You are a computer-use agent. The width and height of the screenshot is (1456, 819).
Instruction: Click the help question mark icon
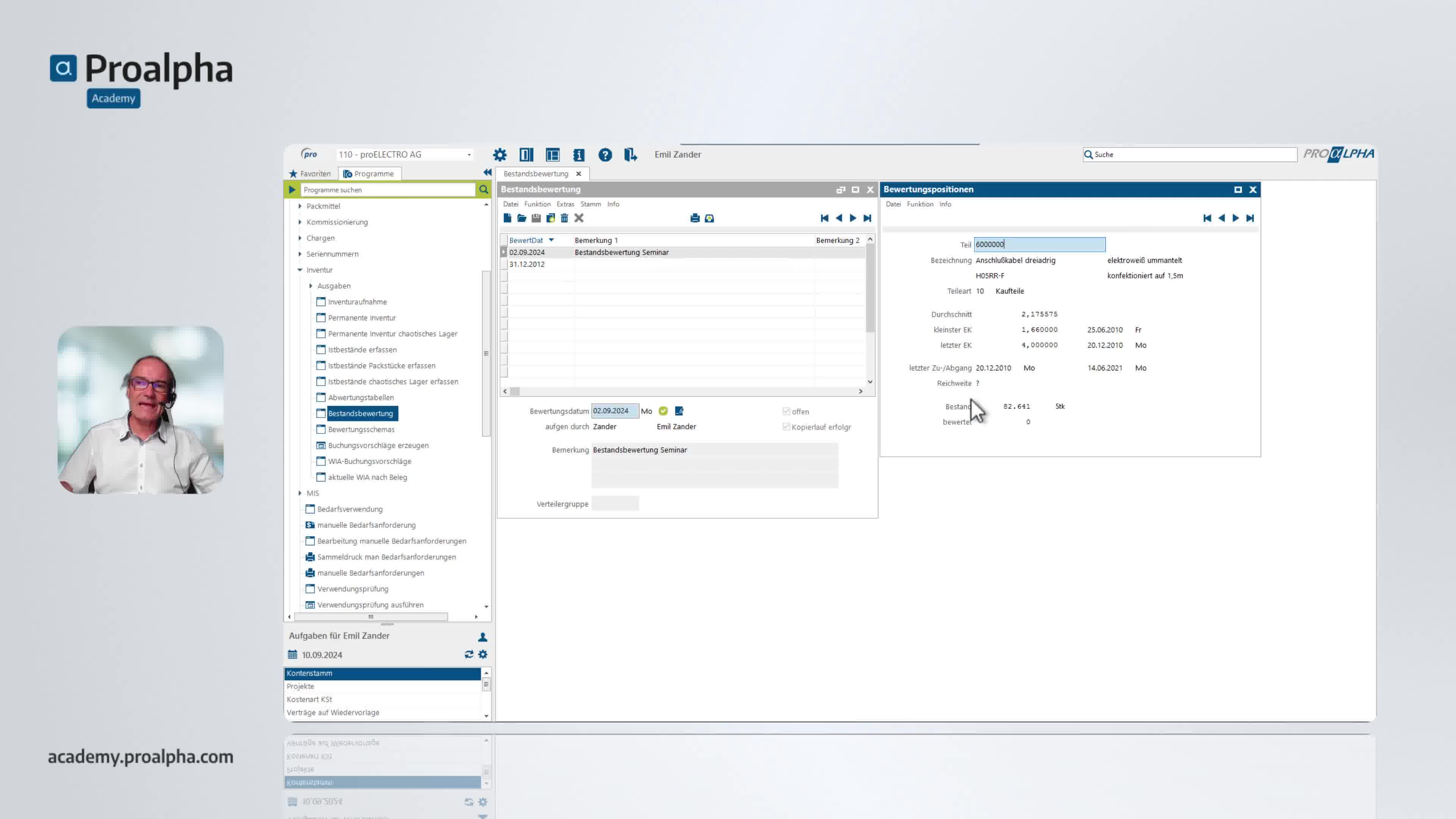point(605,155)
